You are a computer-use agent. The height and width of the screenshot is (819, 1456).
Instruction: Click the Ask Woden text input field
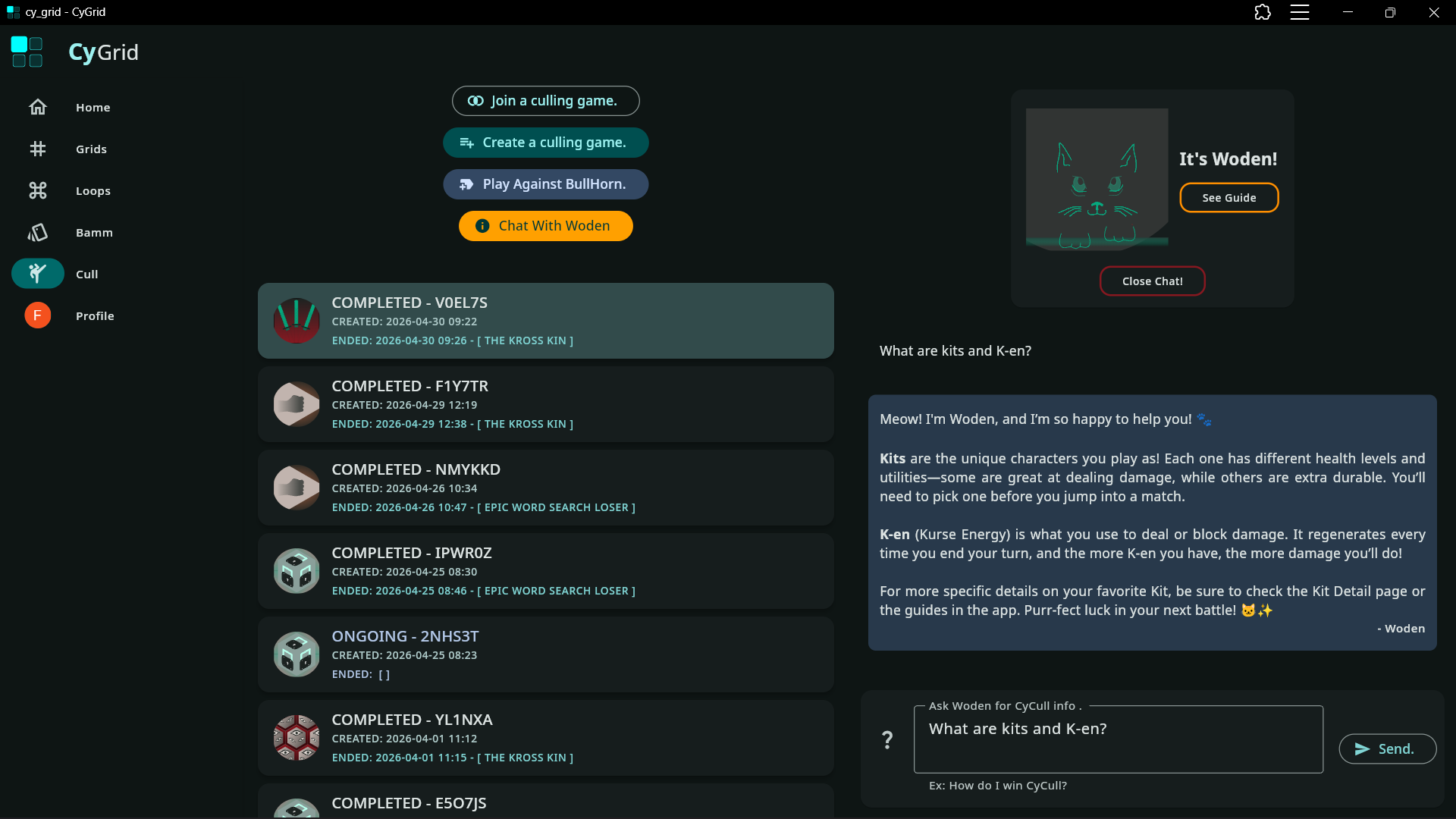point(1119,739)
